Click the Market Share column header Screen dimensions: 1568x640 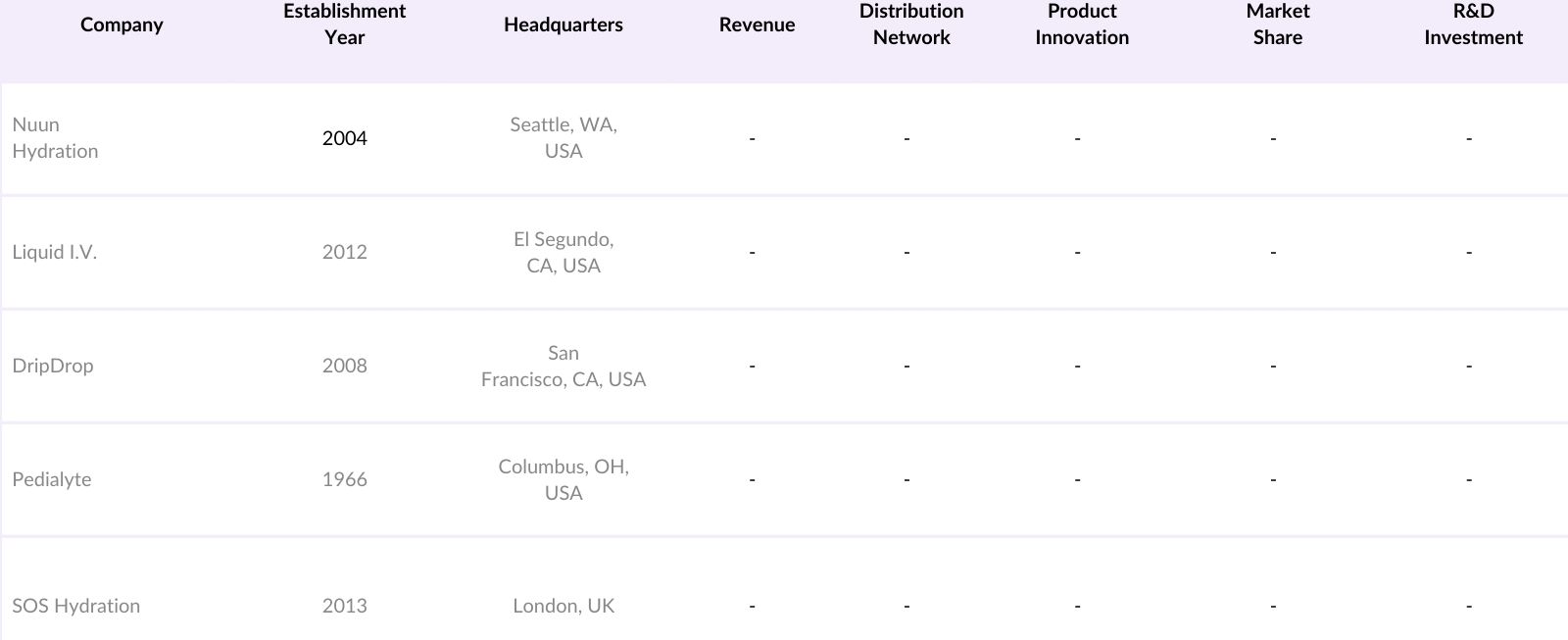pyautogui.click(x=1277, y=25)
